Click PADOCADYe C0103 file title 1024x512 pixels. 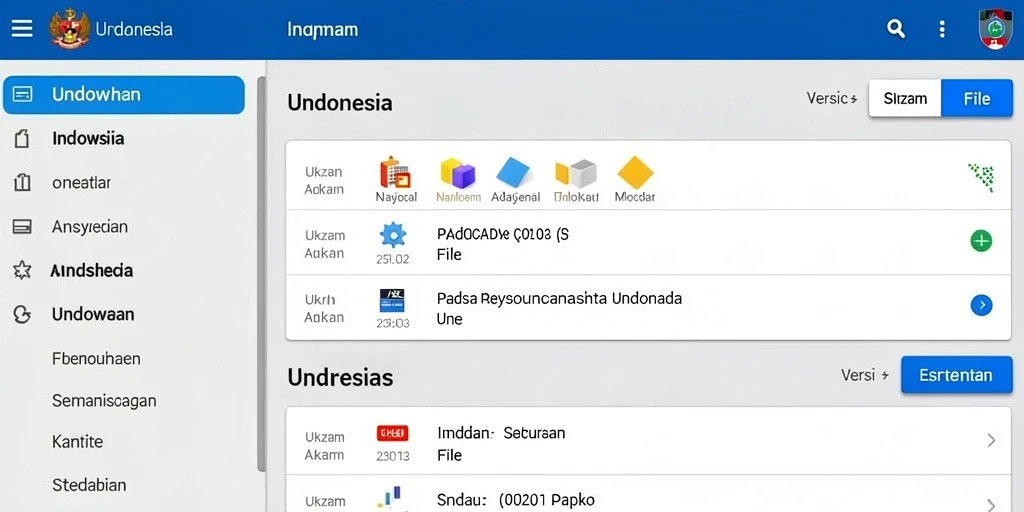click(x=502, y=234)
